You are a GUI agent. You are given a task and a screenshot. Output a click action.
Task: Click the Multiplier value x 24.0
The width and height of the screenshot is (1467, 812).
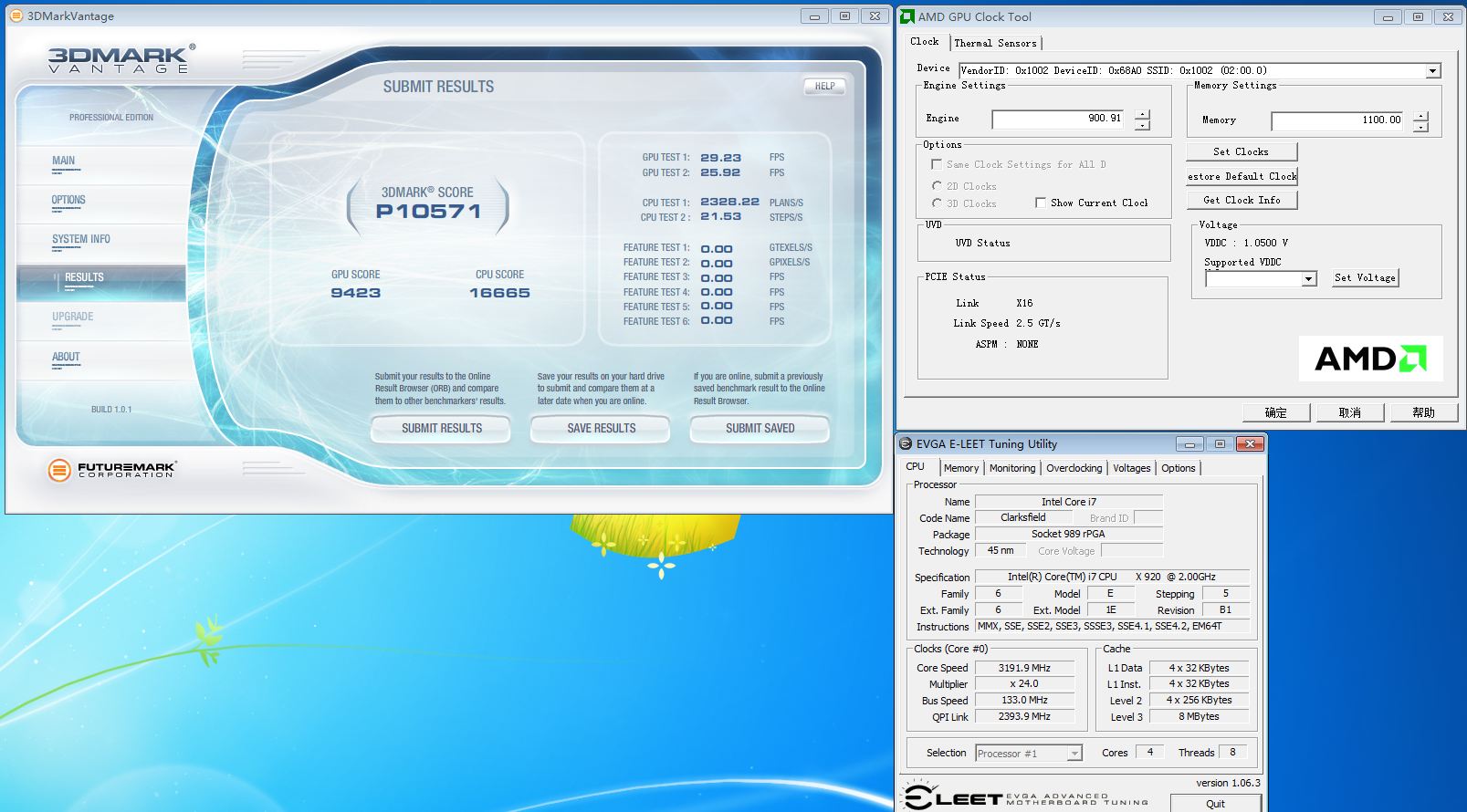click(1024, 683)
